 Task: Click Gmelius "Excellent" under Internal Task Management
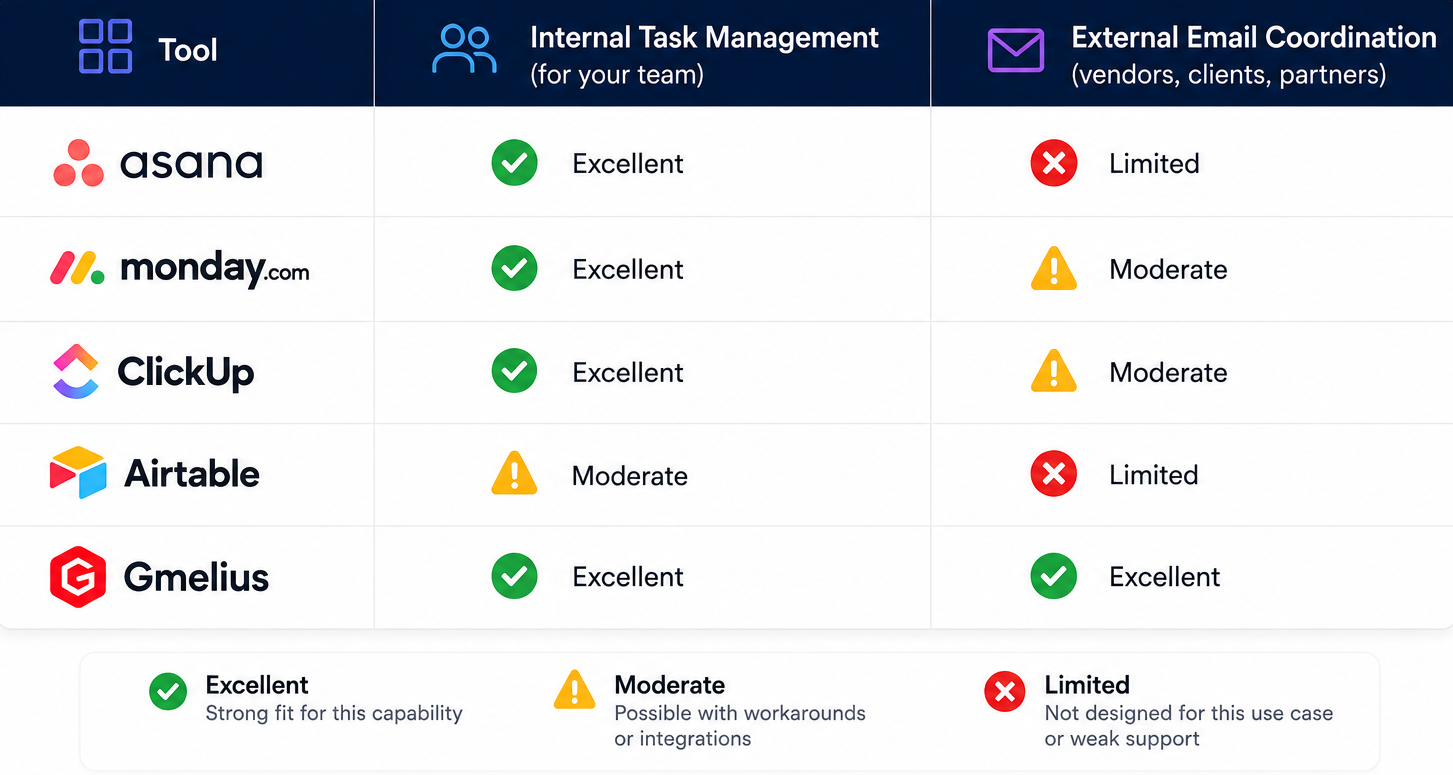pos(628,577)
